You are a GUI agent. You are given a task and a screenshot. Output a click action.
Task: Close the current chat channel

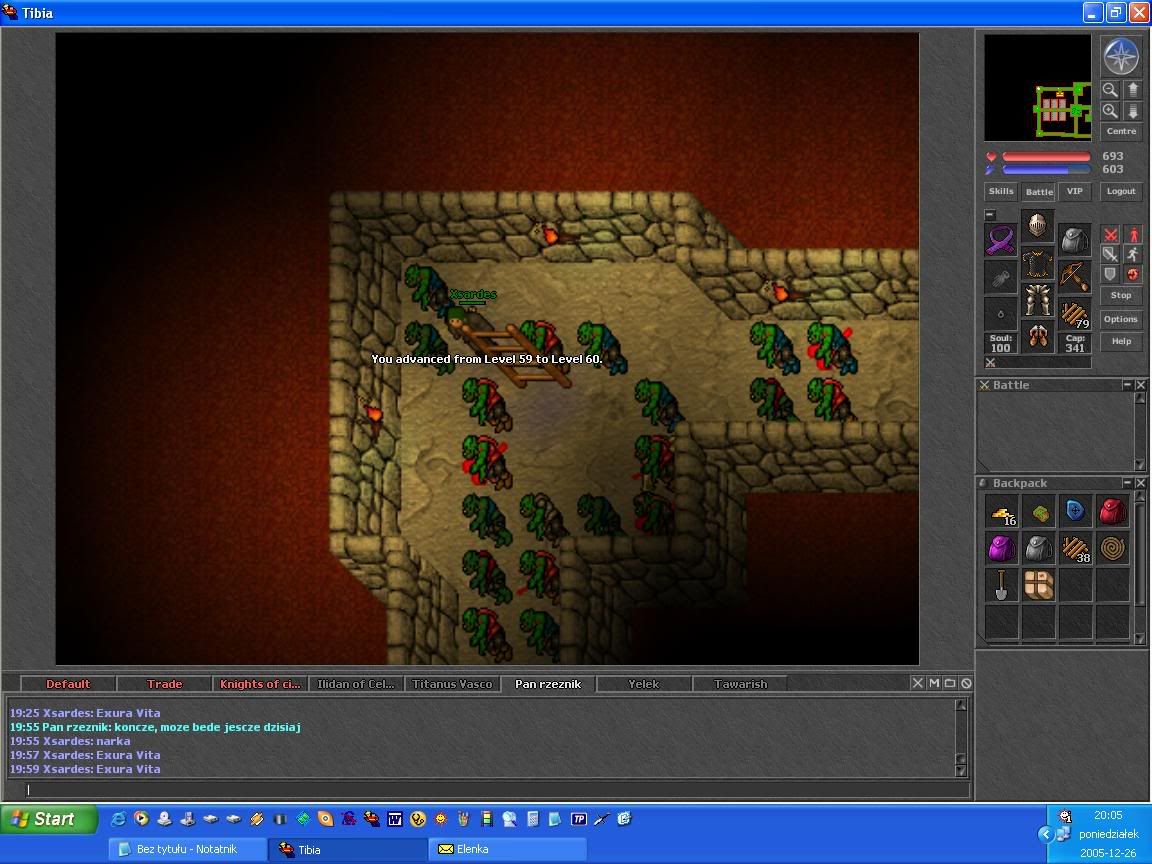tap(918, 683)
